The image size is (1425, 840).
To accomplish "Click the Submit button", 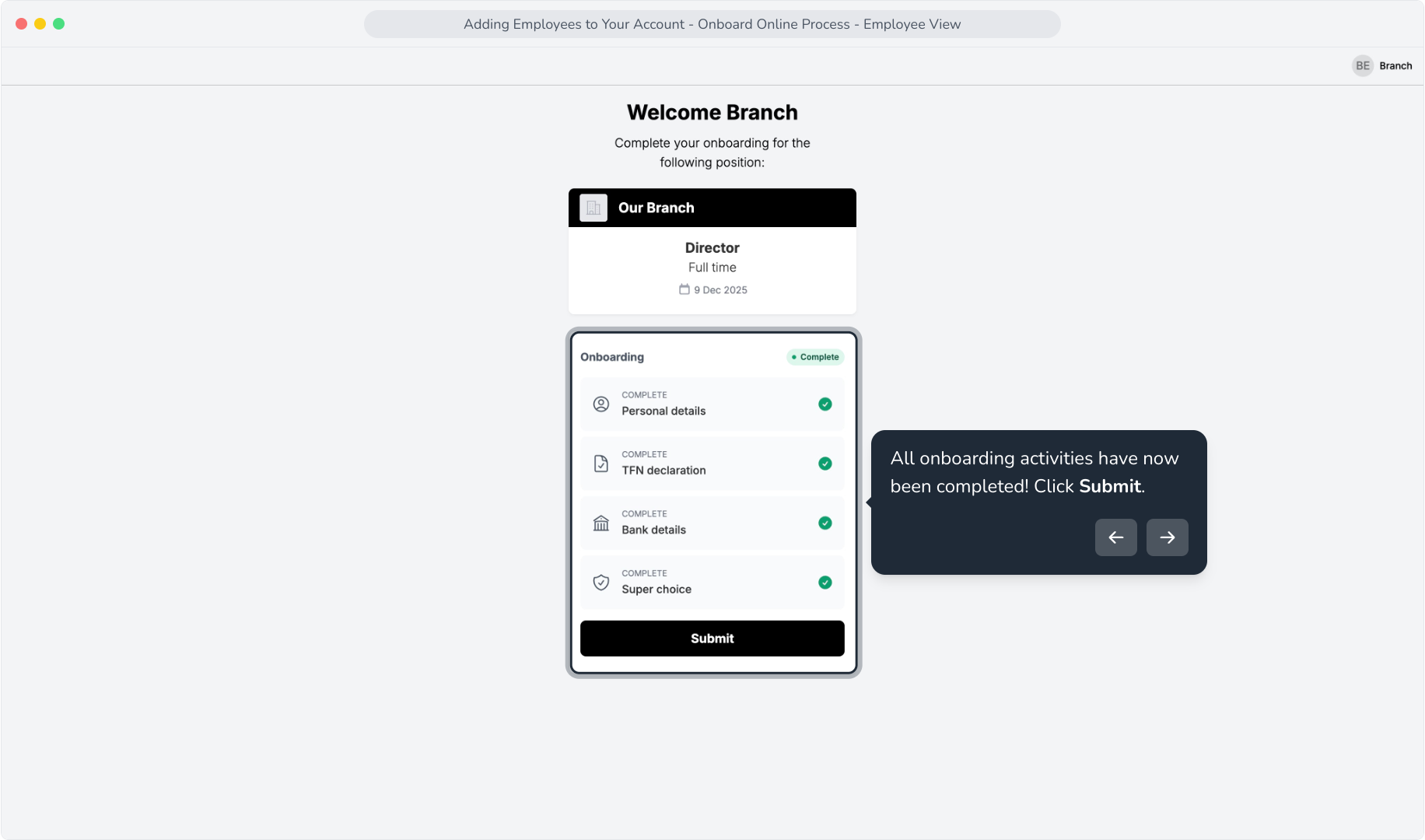I will tap(712, 638).
